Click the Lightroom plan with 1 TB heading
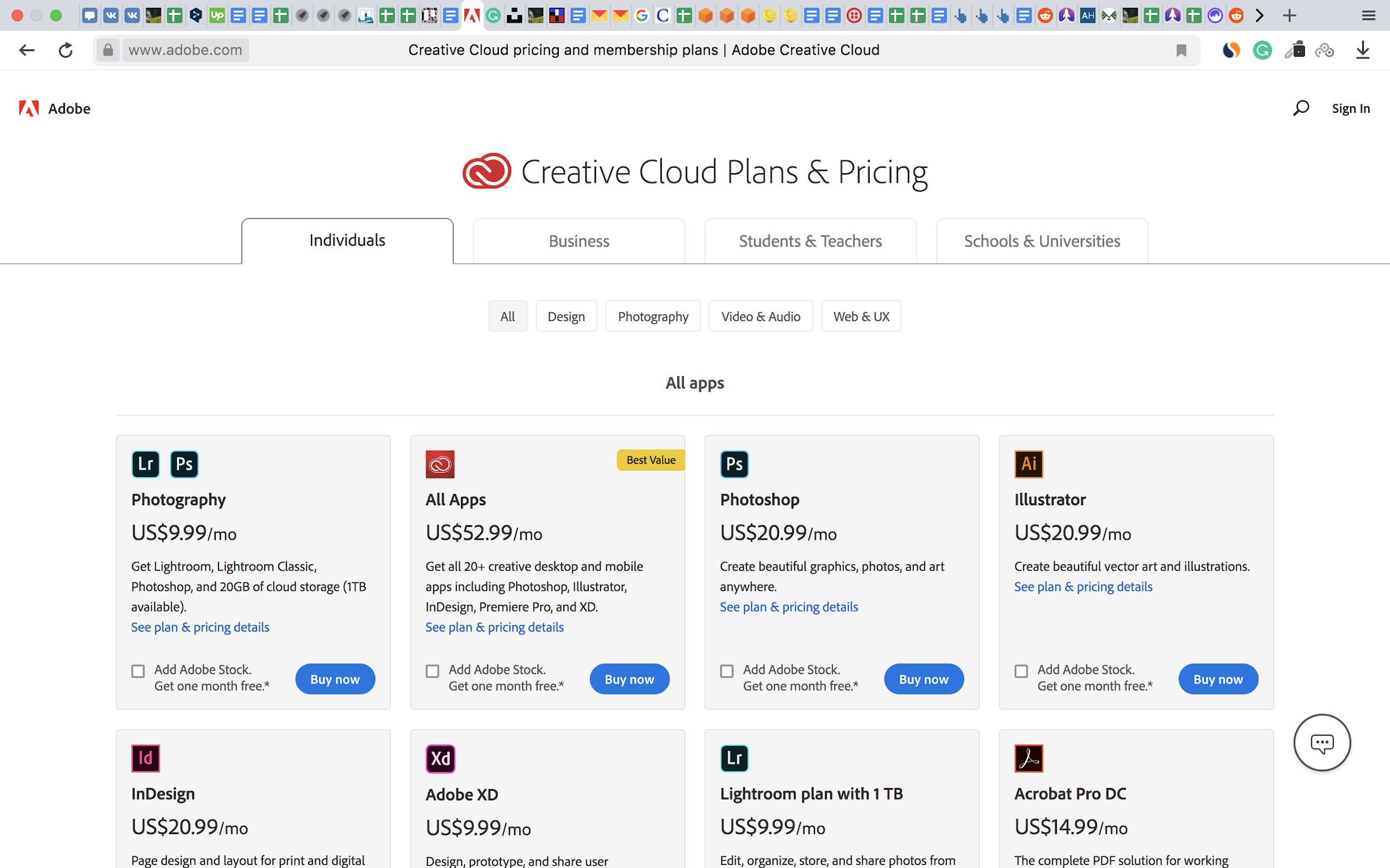 pos(811,794)
